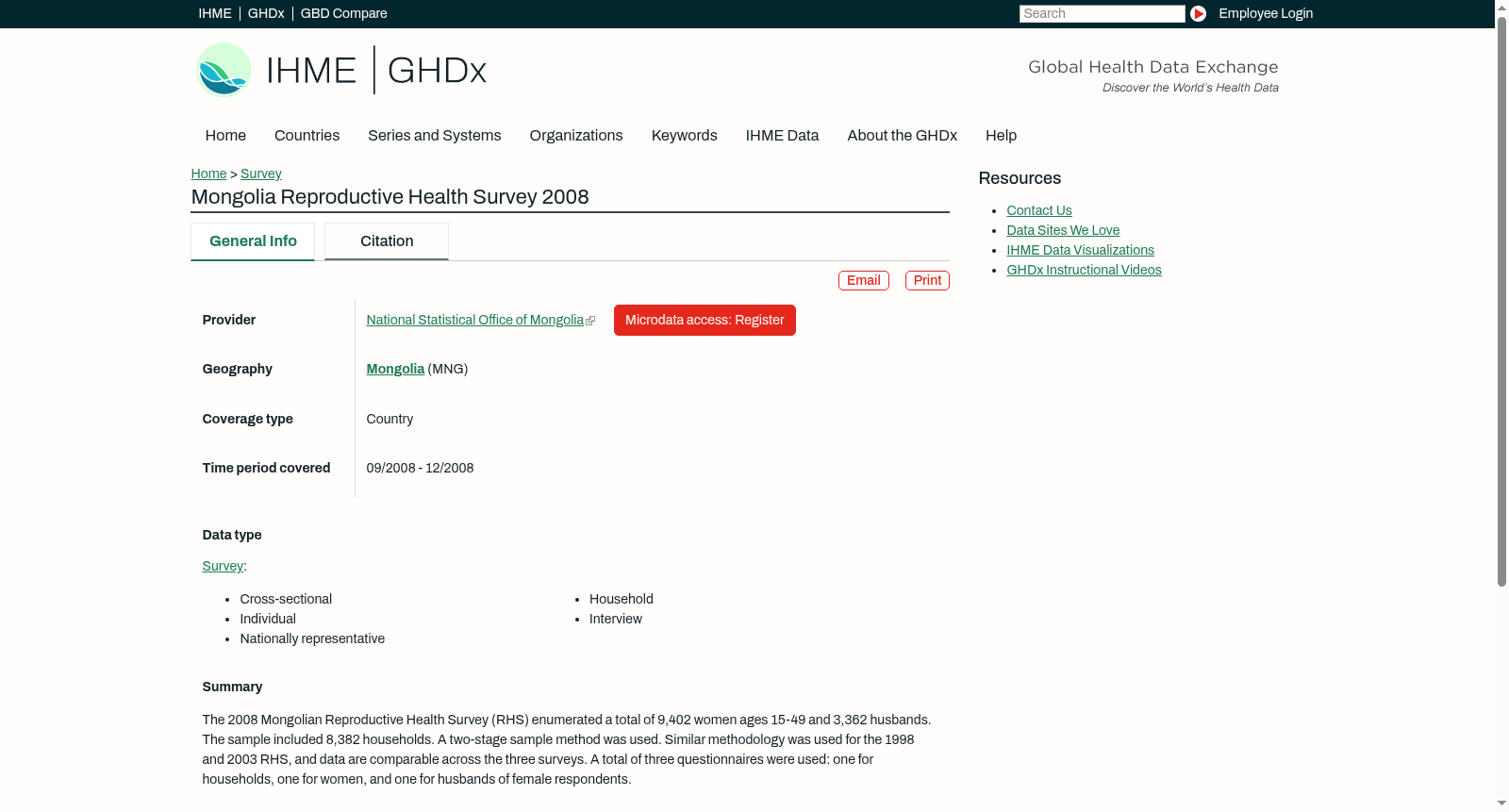Click the Global Health Data Exchange tagline
Screen dimensions: 1509x812
click(1153, 67)
